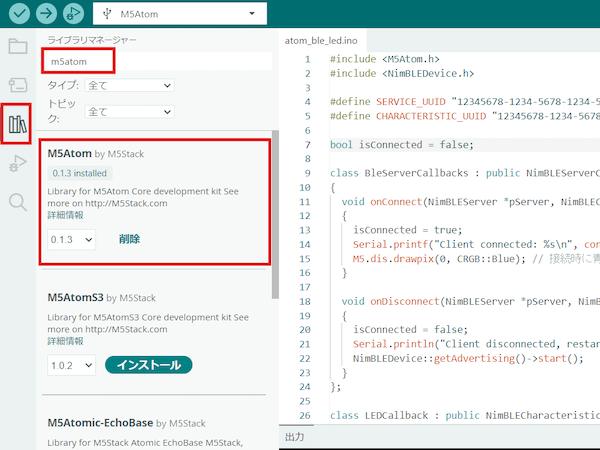Start debugging with the Debug button

[75, 14]
